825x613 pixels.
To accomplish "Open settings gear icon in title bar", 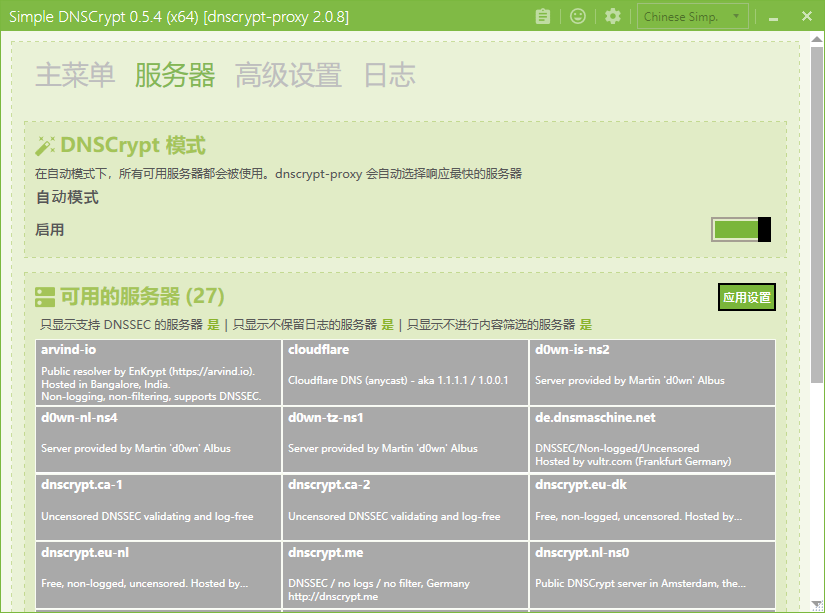I will point(612,16).
